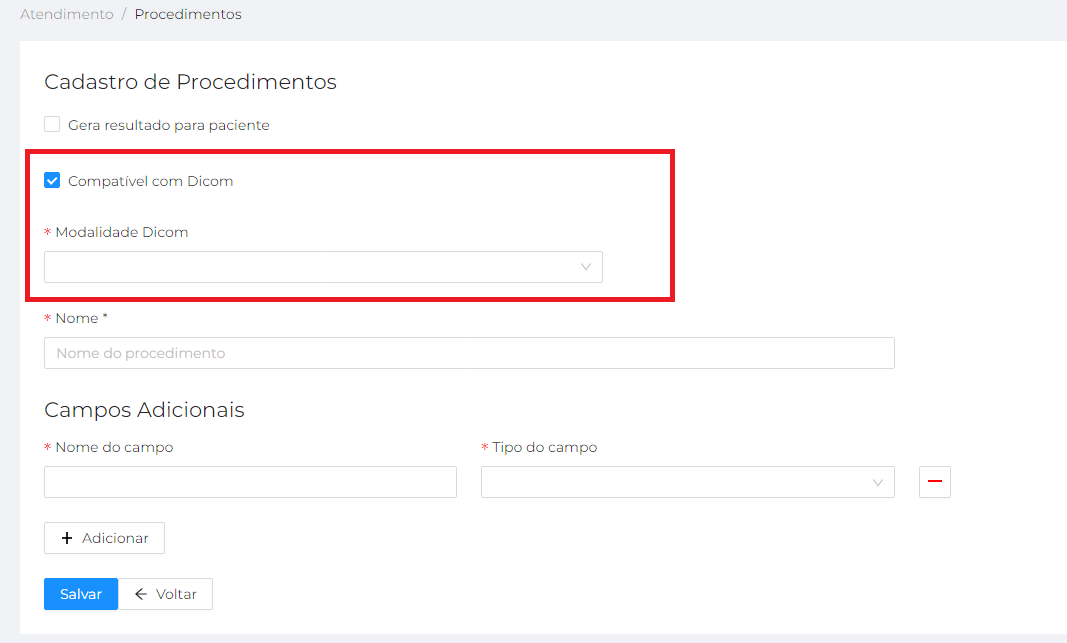
Task: Click the chevron arrow in Tipo do campo
Action: pyautogui.click(x=878, y=482)
